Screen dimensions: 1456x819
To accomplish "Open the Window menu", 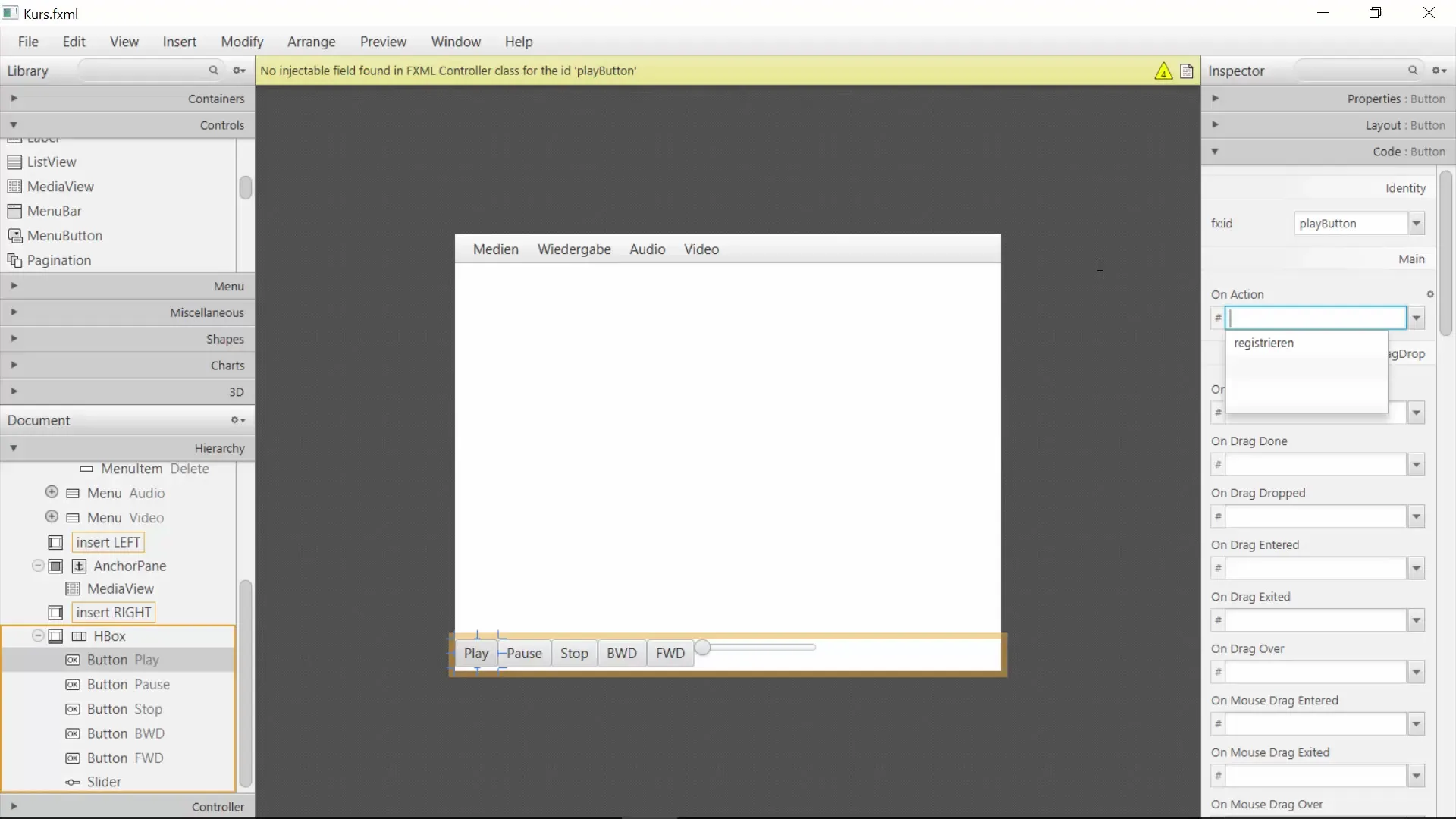I will coord(456,42).
